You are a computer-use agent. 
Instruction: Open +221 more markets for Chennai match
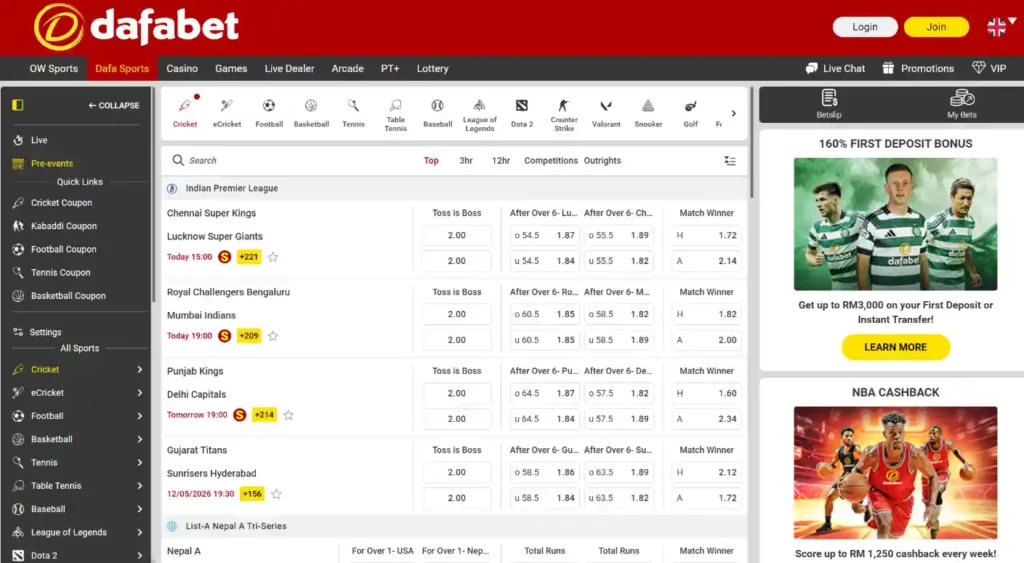(x=249, y=257)
